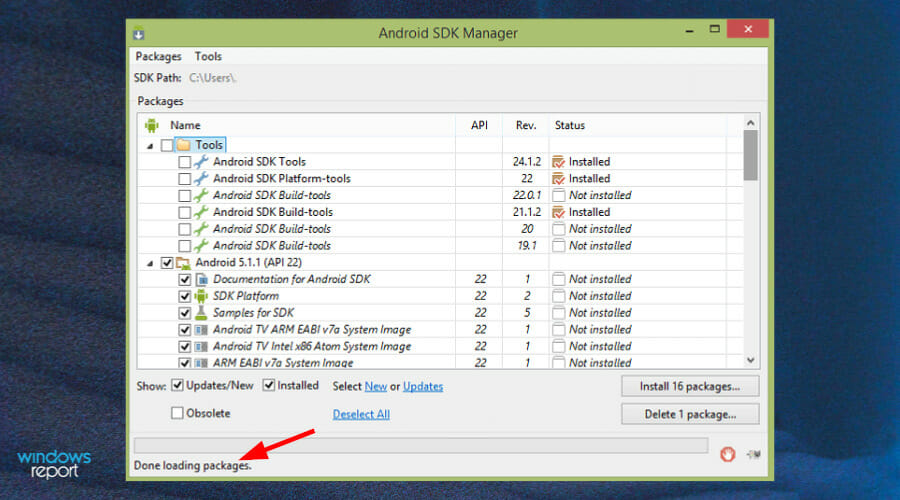
Task: Click Installed status icon for Build-tools 21.1.2
Action: 558,212
